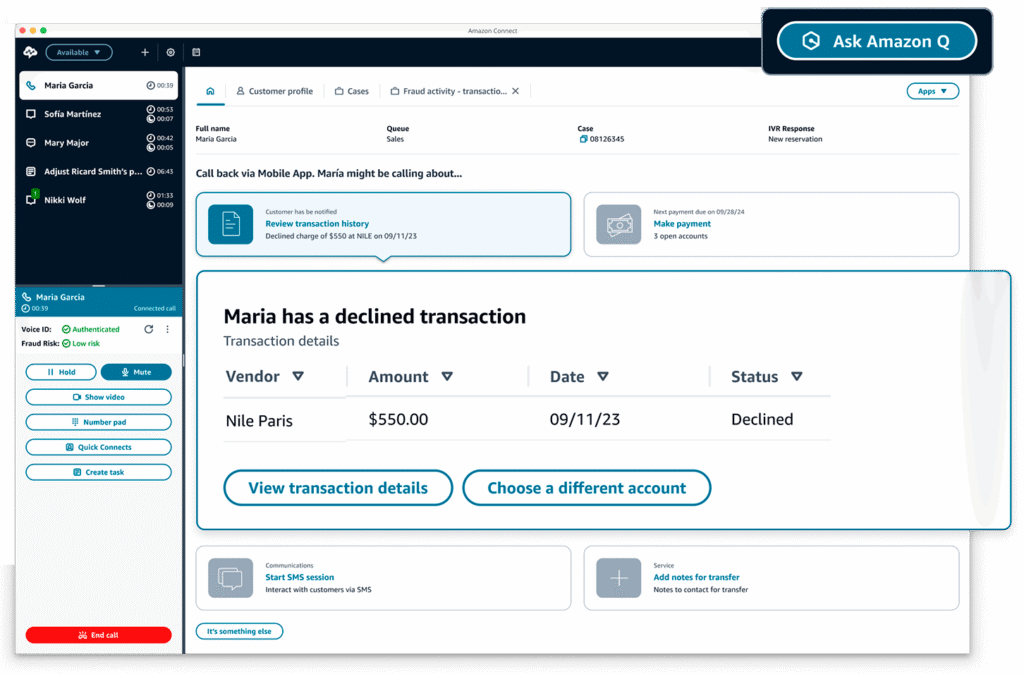This screenshot has height=674, width=1024.
Task: Click the Make payment link
Action: tap(682, 223)
